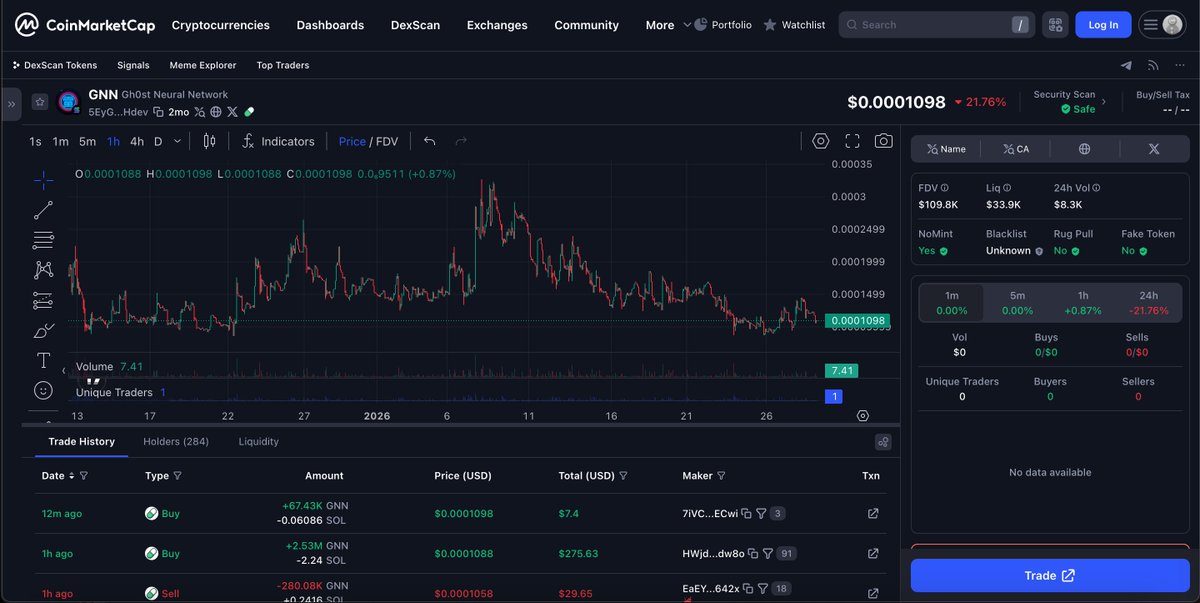The height and width of the screenshot is (603, 1200).
Task: Open the three-dot more options
Action: point(1178,65)
